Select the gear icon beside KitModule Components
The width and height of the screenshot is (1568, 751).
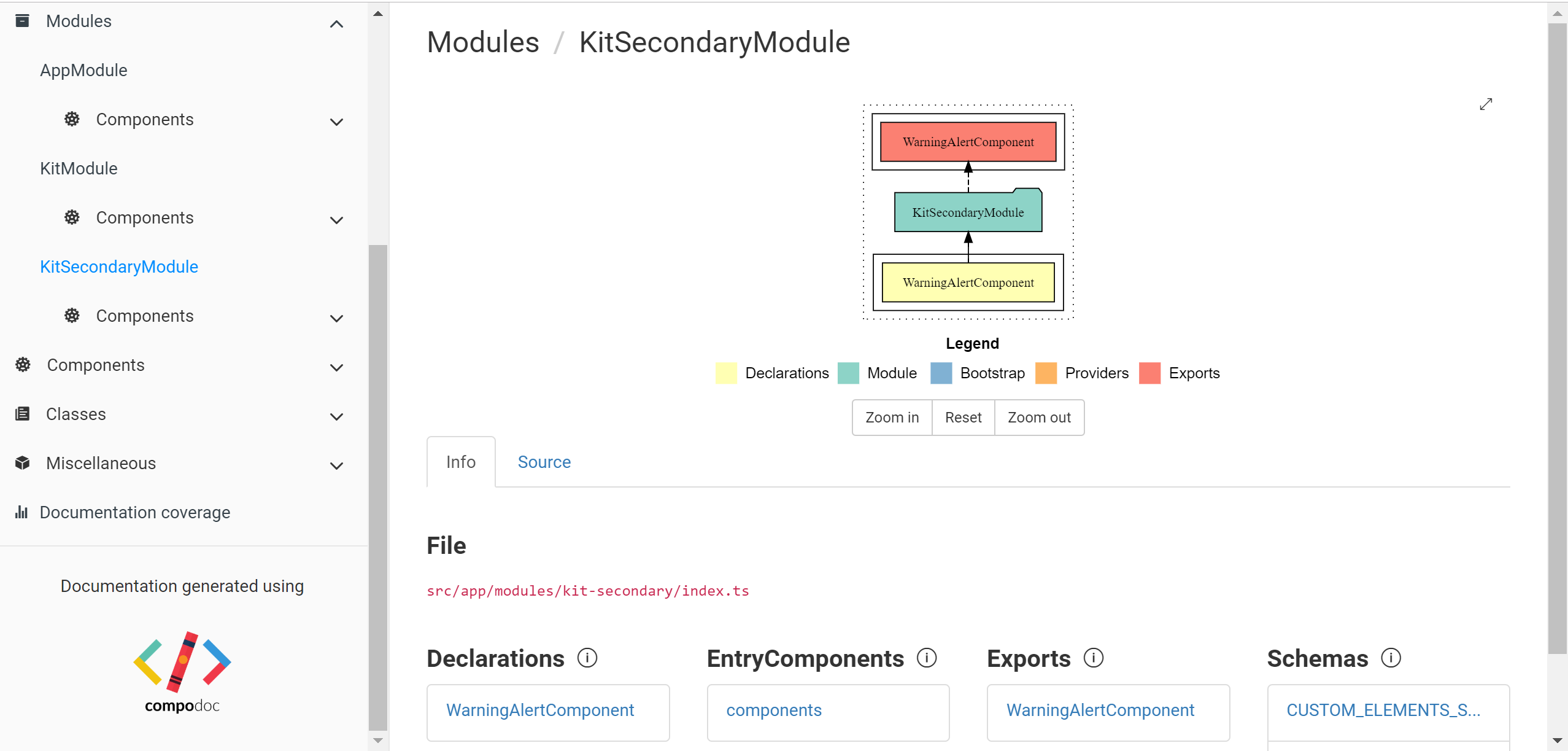72,217
